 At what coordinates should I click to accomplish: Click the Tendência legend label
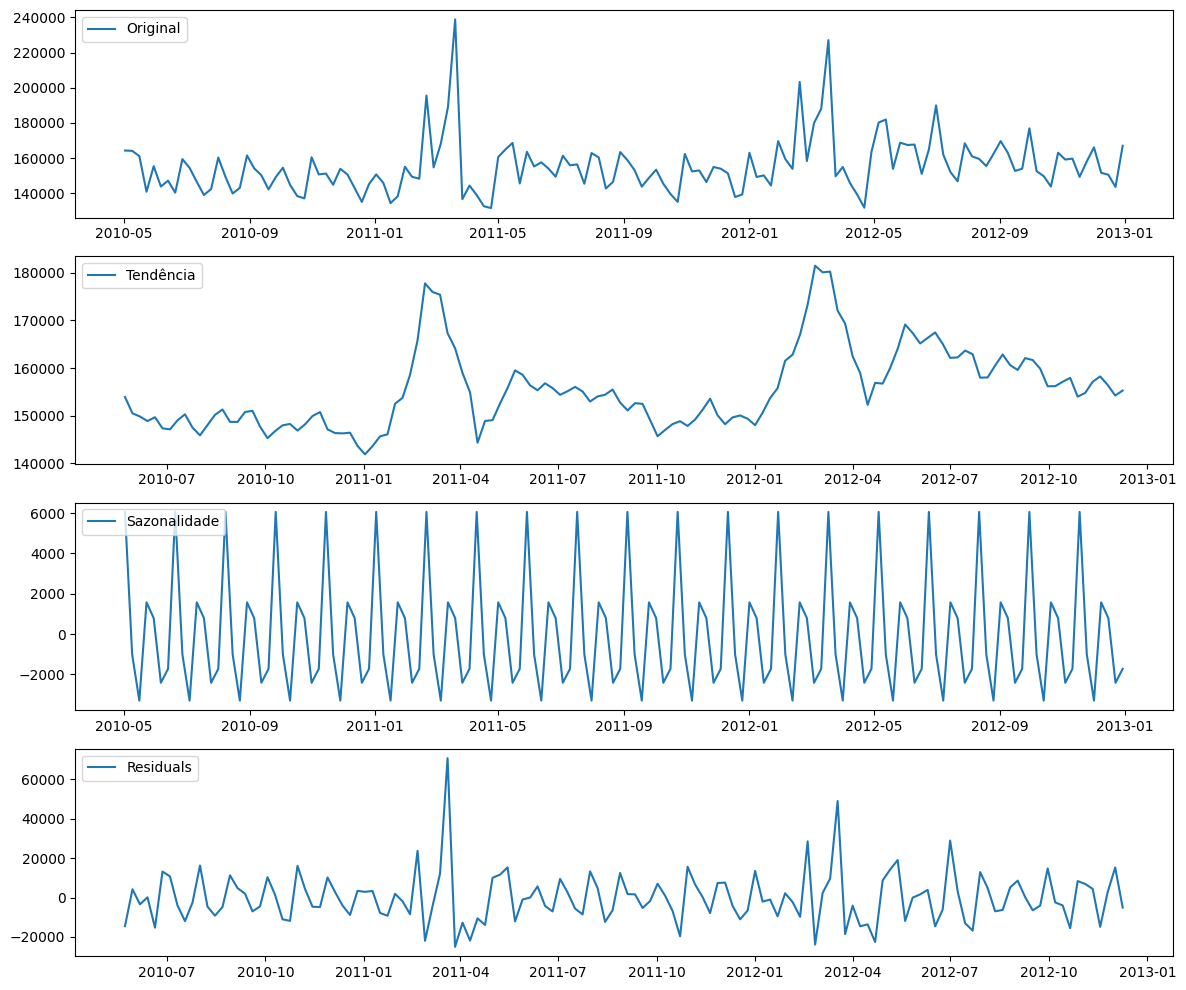click(160, 275)
